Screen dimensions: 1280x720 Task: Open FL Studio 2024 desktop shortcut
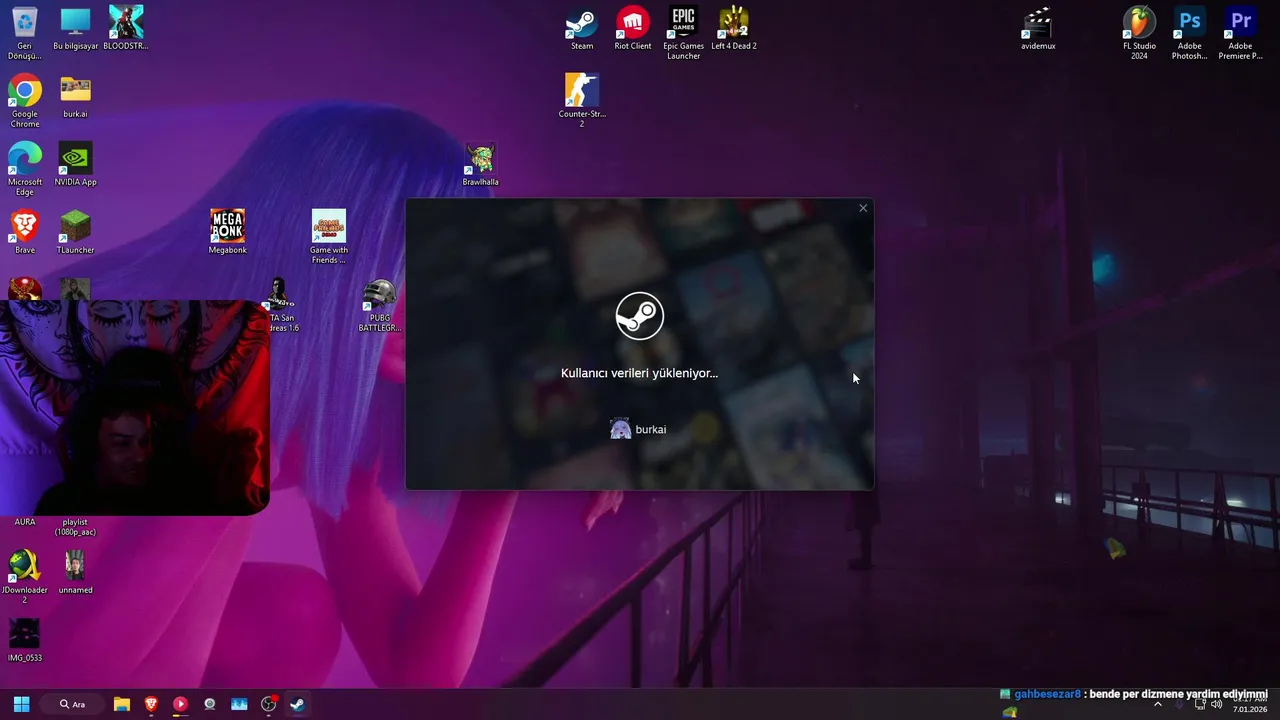pos(1139,33)
